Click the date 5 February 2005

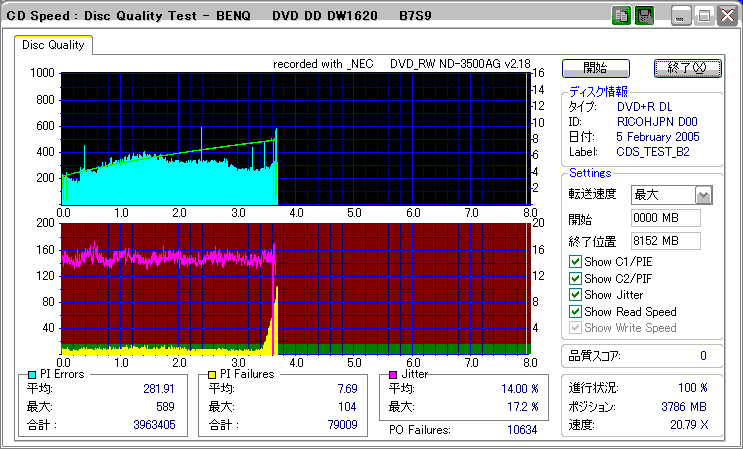click(658, 137)
